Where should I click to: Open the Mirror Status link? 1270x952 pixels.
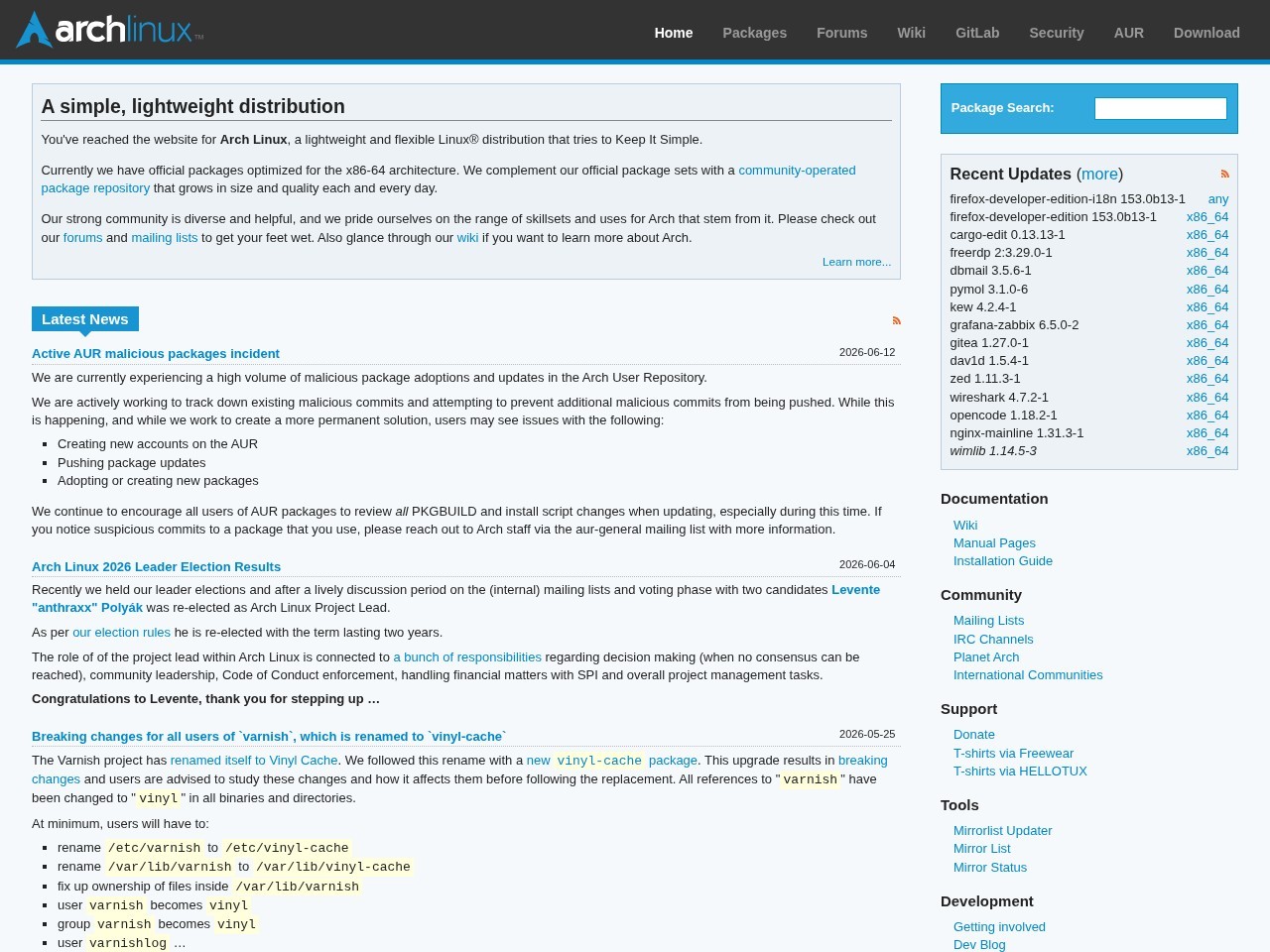[x=990, y=868]
